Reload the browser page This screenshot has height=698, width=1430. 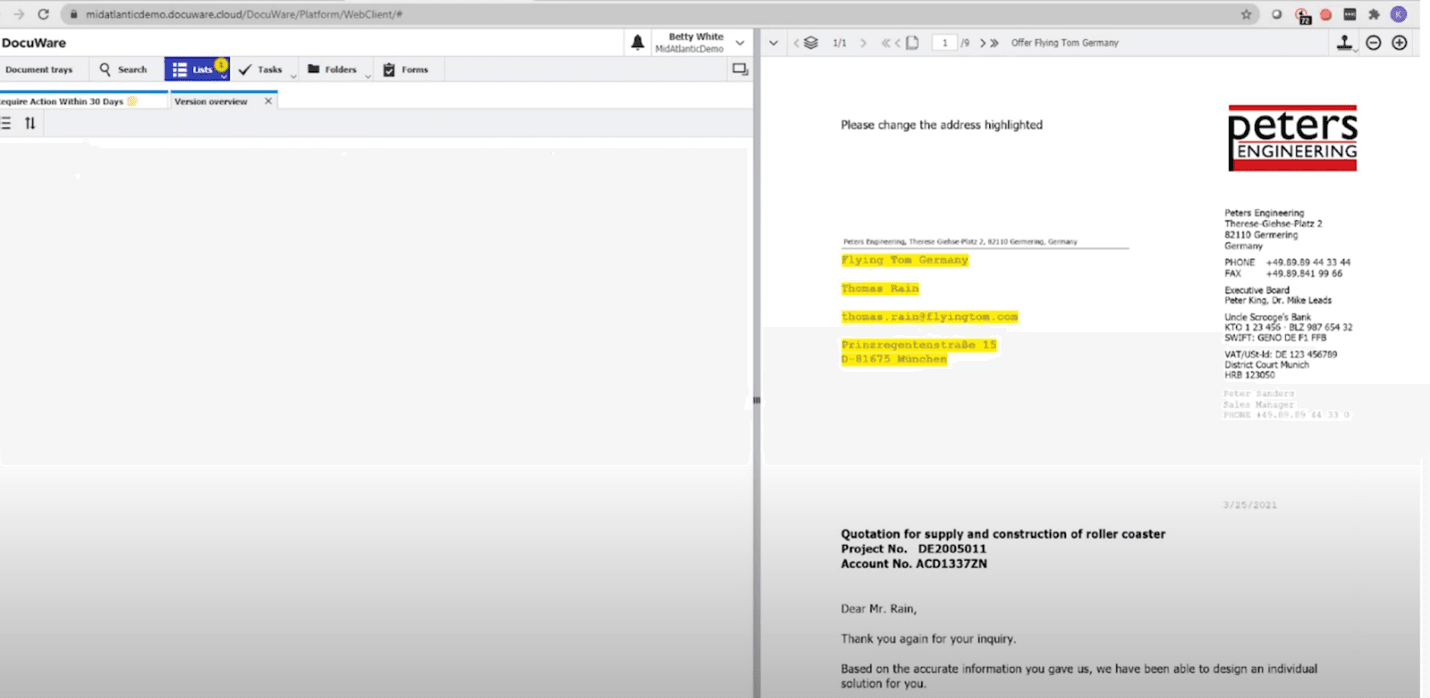[43, 15]
